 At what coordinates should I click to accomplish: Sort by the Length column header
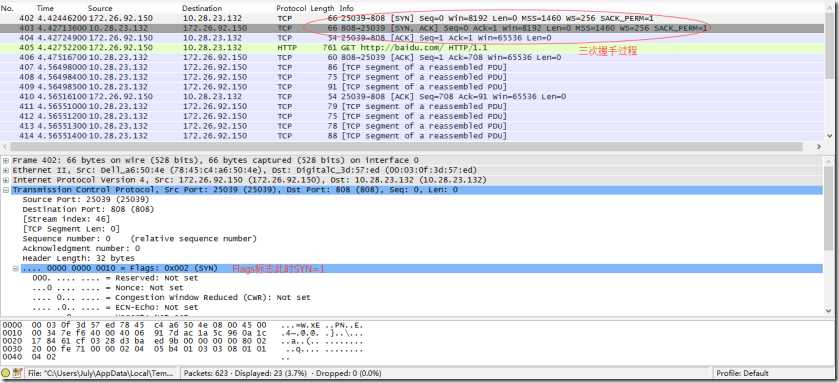tap(322, 9)
